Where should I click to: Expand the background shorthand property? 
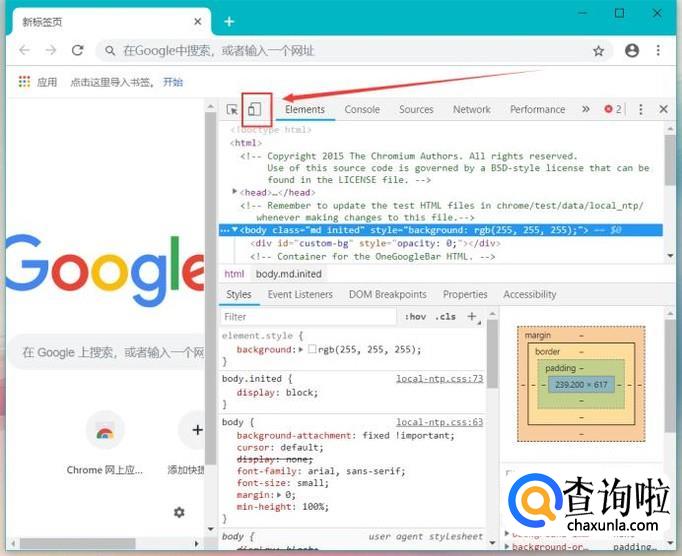[x=300, y=349]
